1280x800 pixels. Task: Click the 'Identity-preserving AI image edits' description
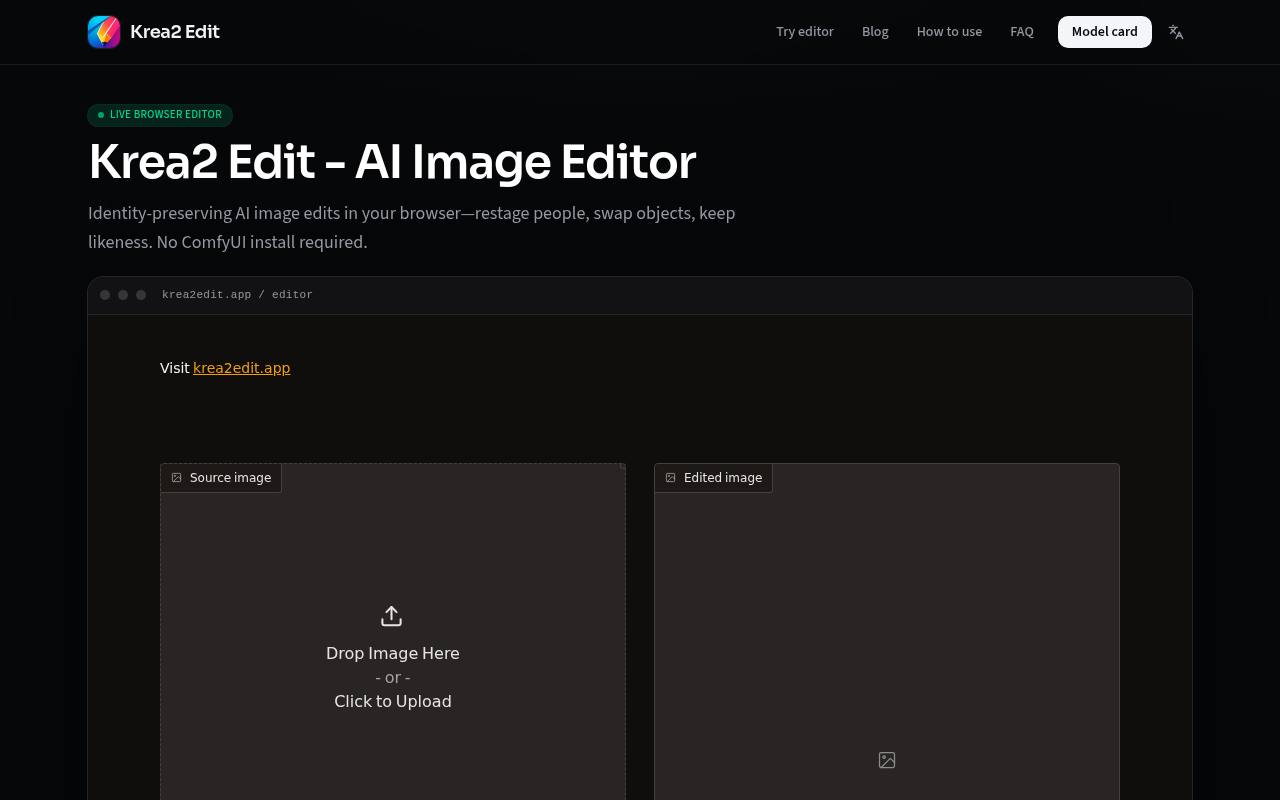coord(412,227)
